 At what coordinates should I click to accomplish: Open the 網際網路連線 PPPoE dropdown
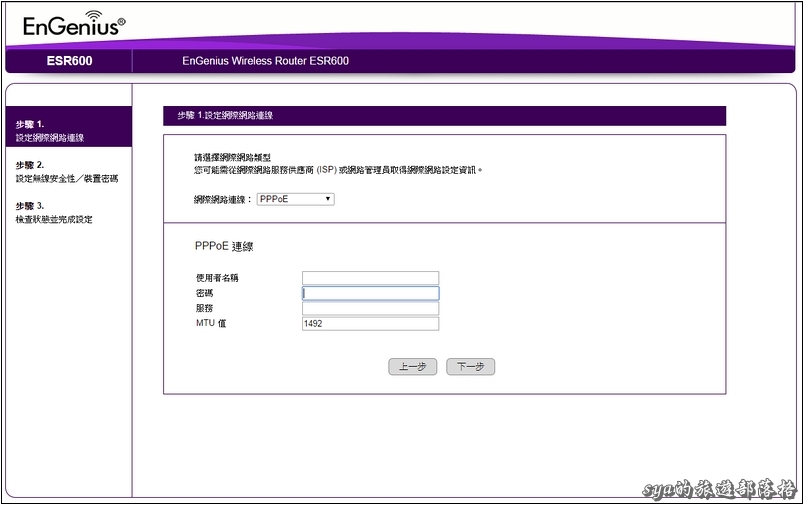pyautogui.click(x=295, y=199)
